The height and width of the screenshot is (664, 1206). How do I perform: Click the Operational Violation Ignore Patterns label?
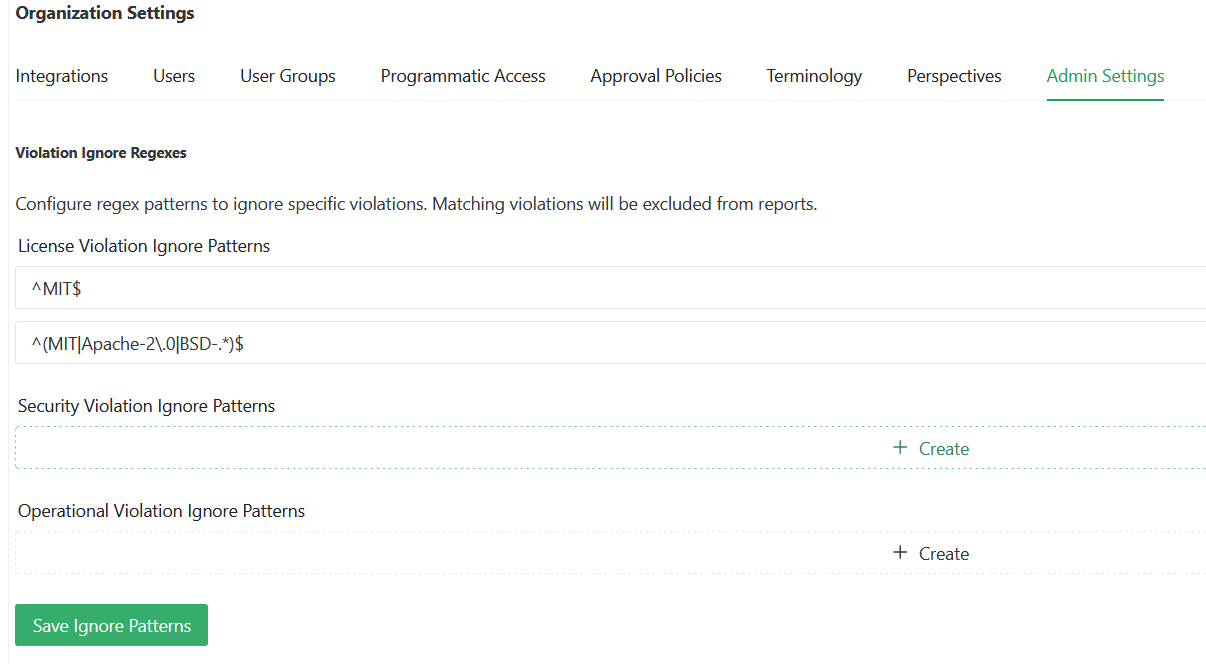pyautogui.click(x=161, y=510)
